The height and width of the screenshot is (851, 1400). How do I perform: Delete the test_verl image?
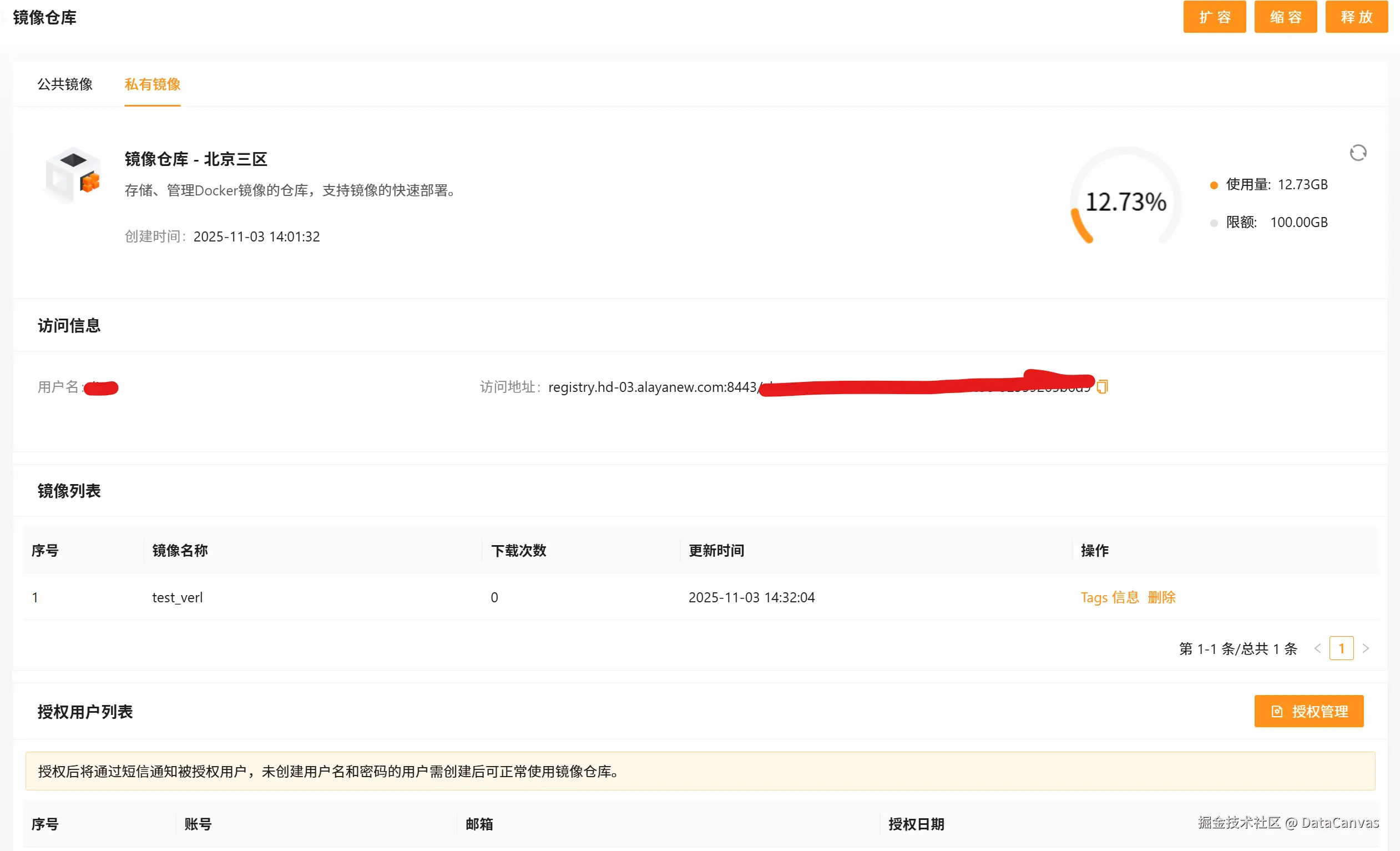coord(1161,597)
